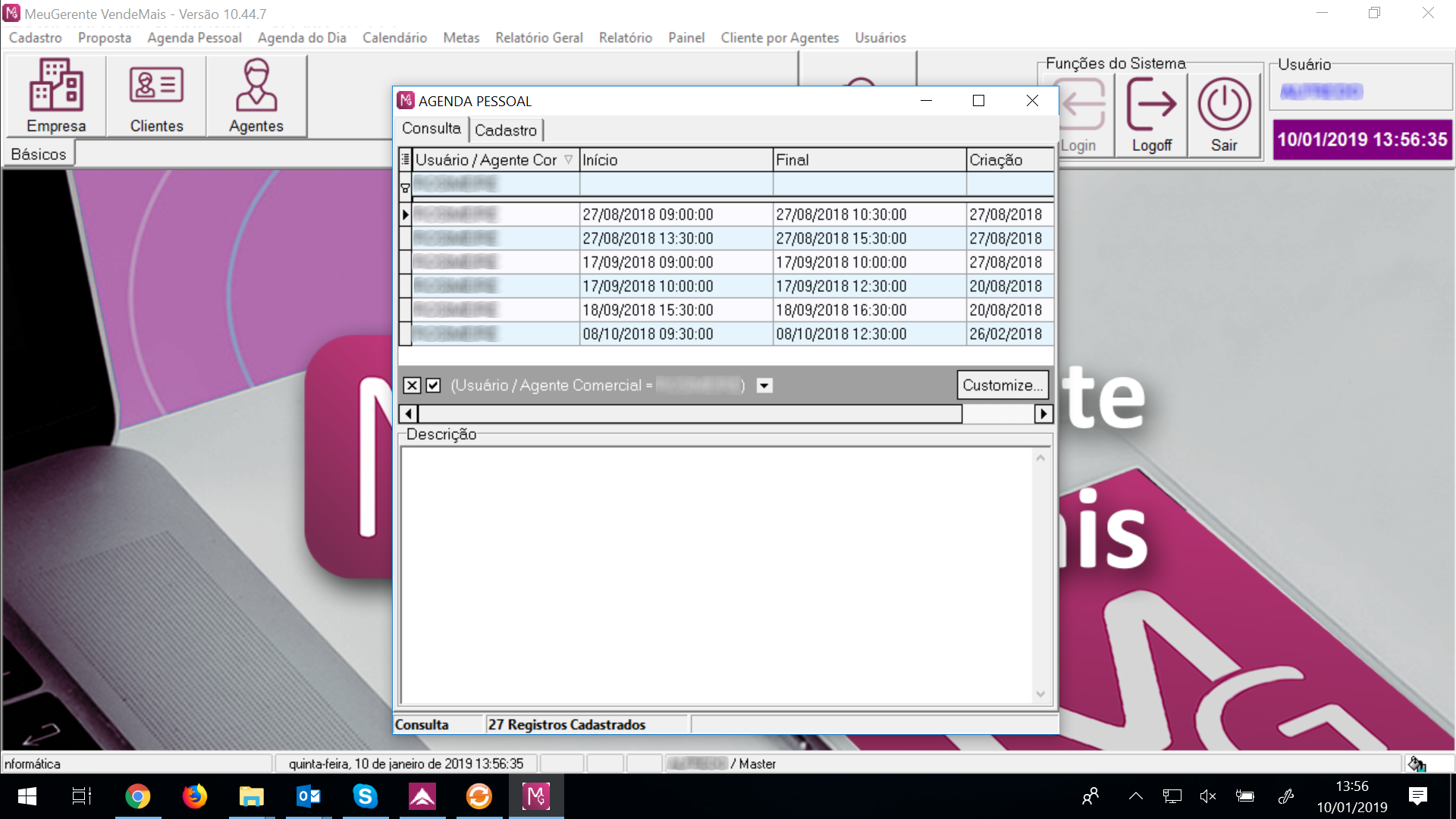The width and height of the screenshot is (1456, 819).
Task: Click the People icon in system tray
Action: 1090,796
